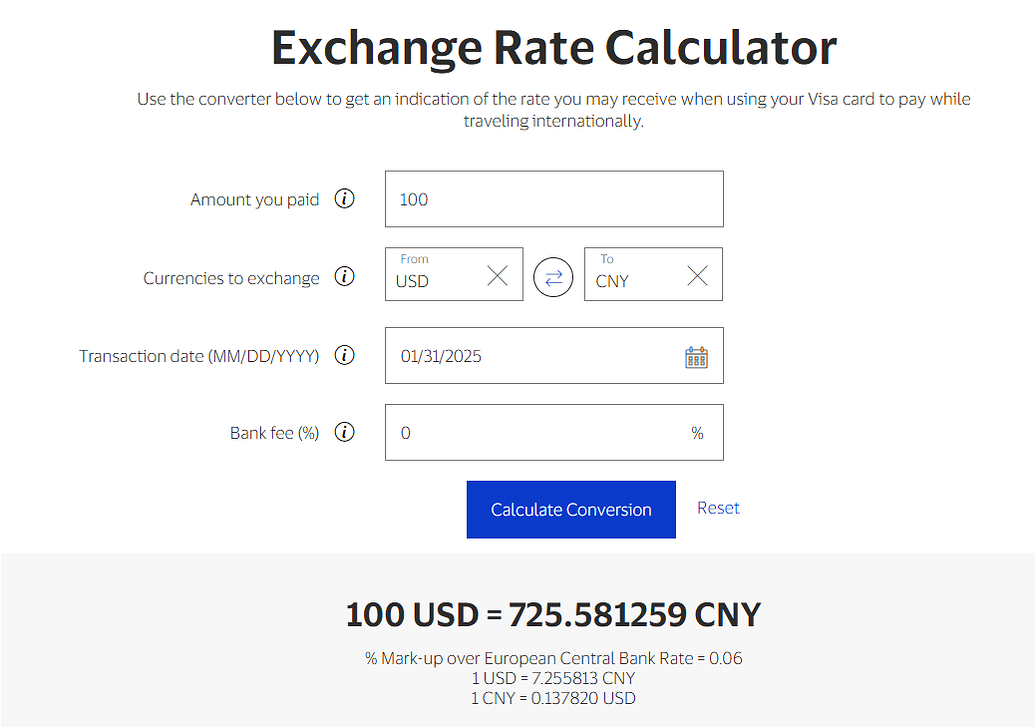Click info icon beside Currencies to exchange
The image size is (1035, 727).
pos(344,277)
